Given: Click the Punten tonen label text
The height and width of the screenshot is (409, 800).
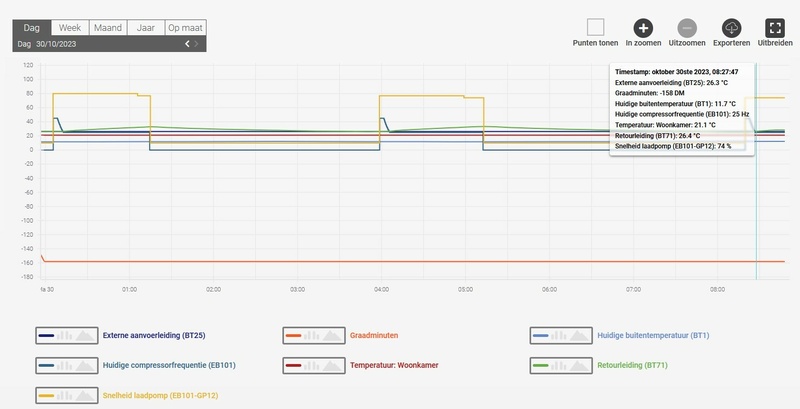Looking at the screenshot, I should 595,43.
